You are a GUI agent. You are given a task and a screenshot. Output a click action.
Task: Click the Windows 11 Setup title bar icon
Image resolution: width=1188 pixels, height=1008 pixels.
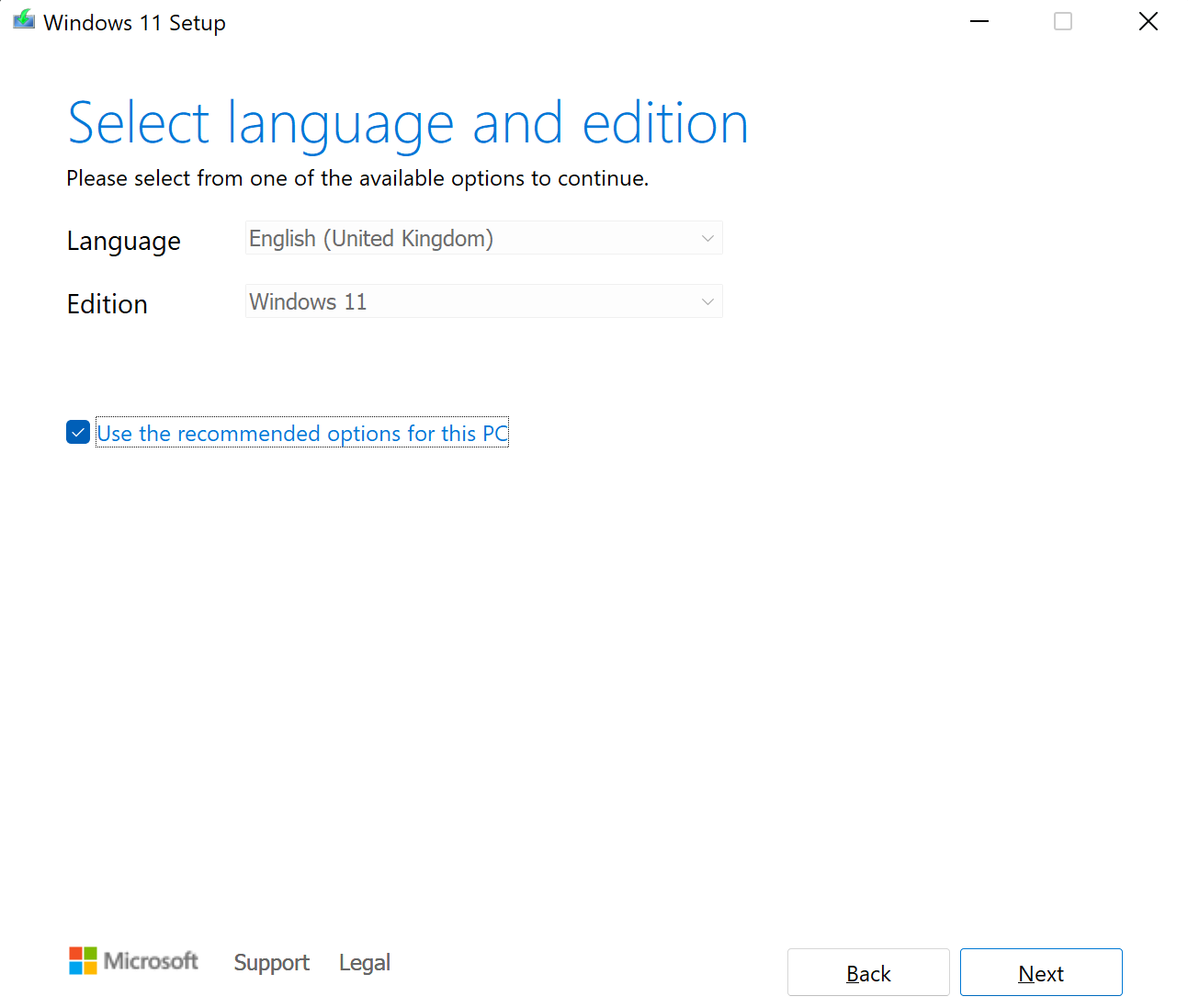(x=23, y=18)
